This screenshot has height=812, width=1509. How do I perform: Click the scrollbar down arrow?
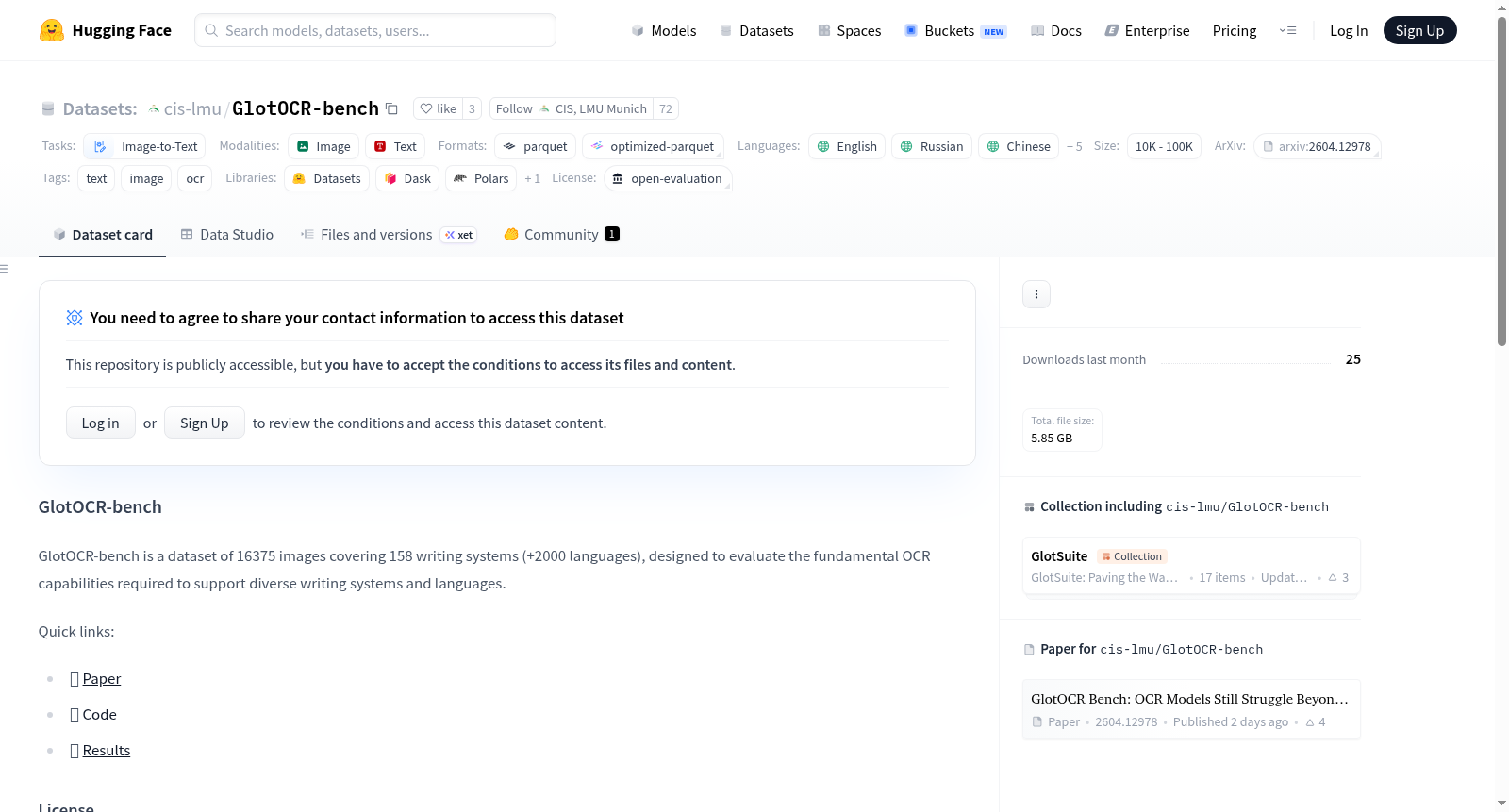(x=1501, y=804)
